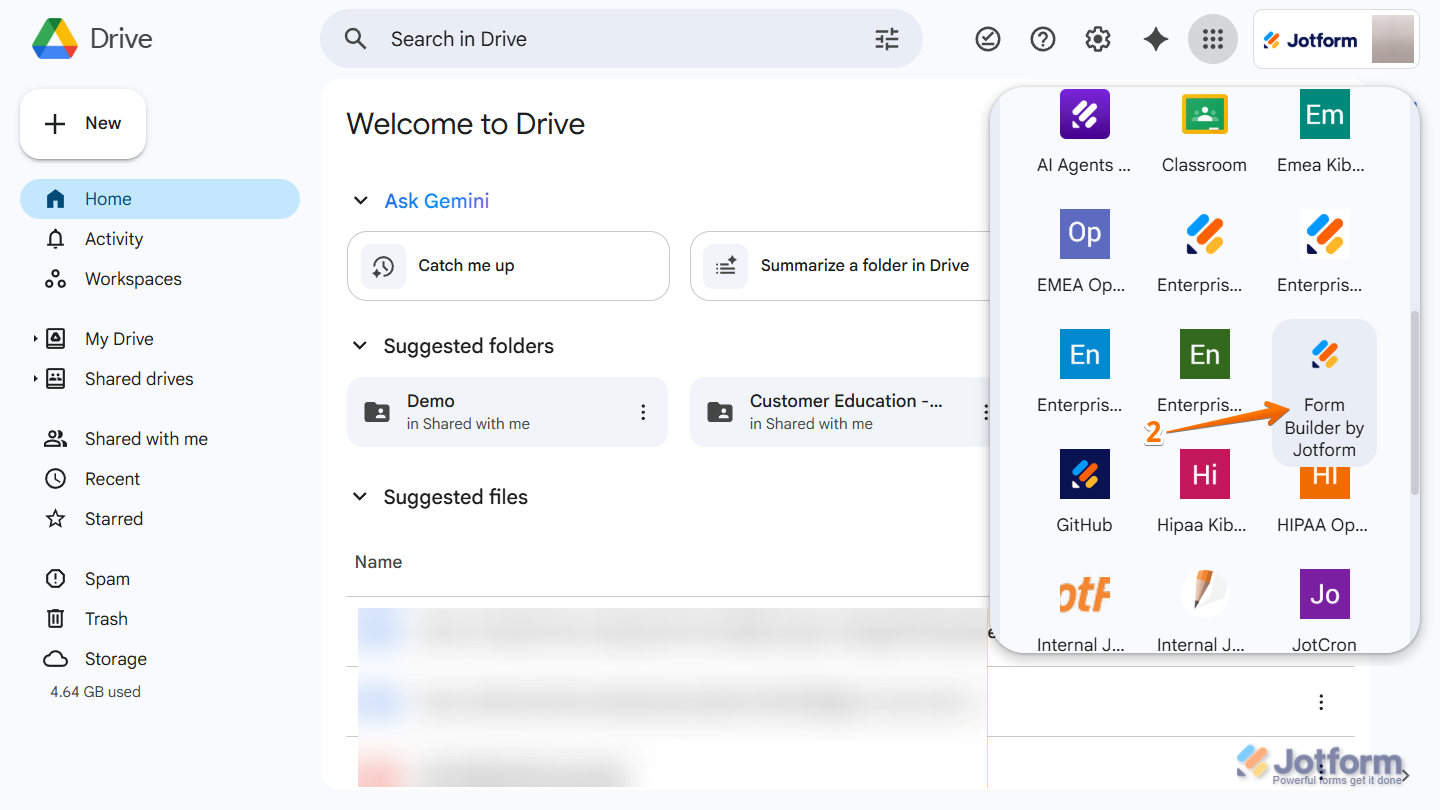
Task: Click the New button
Action: point(83,123)
